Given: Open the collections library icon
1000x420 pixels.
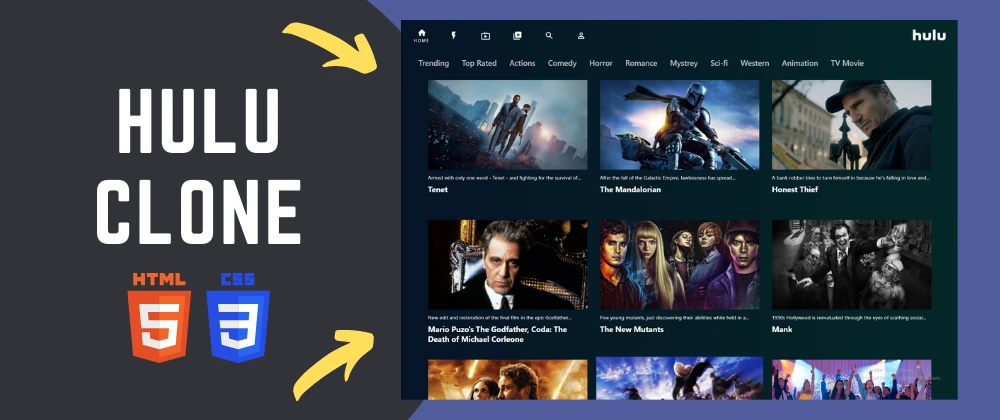Looking at the screenshot, I should (x=517, y=36).
